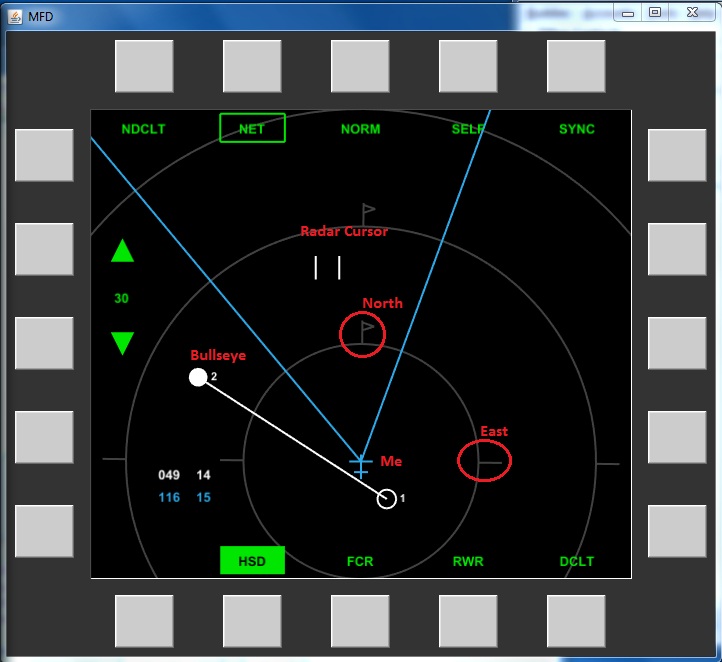Click the top bezel button above NORM
This screenshot has height=662, width=722.
pyautogui.click(x=360, y=66)
